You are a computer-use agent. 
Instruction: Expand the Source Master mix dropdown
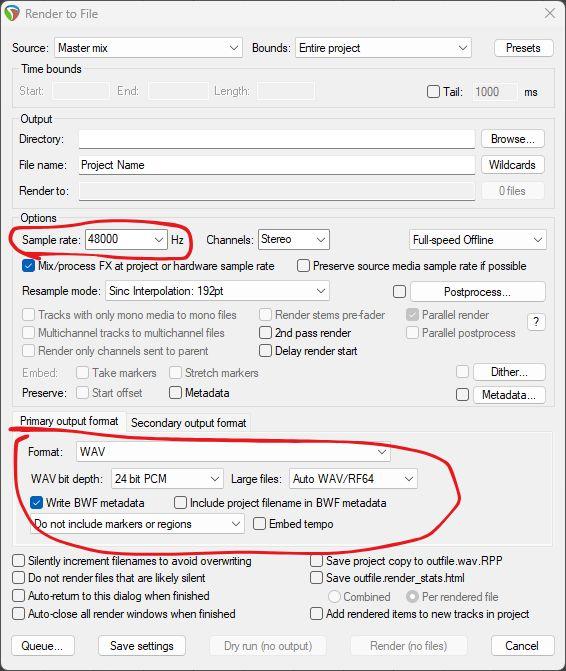(148, 48)
